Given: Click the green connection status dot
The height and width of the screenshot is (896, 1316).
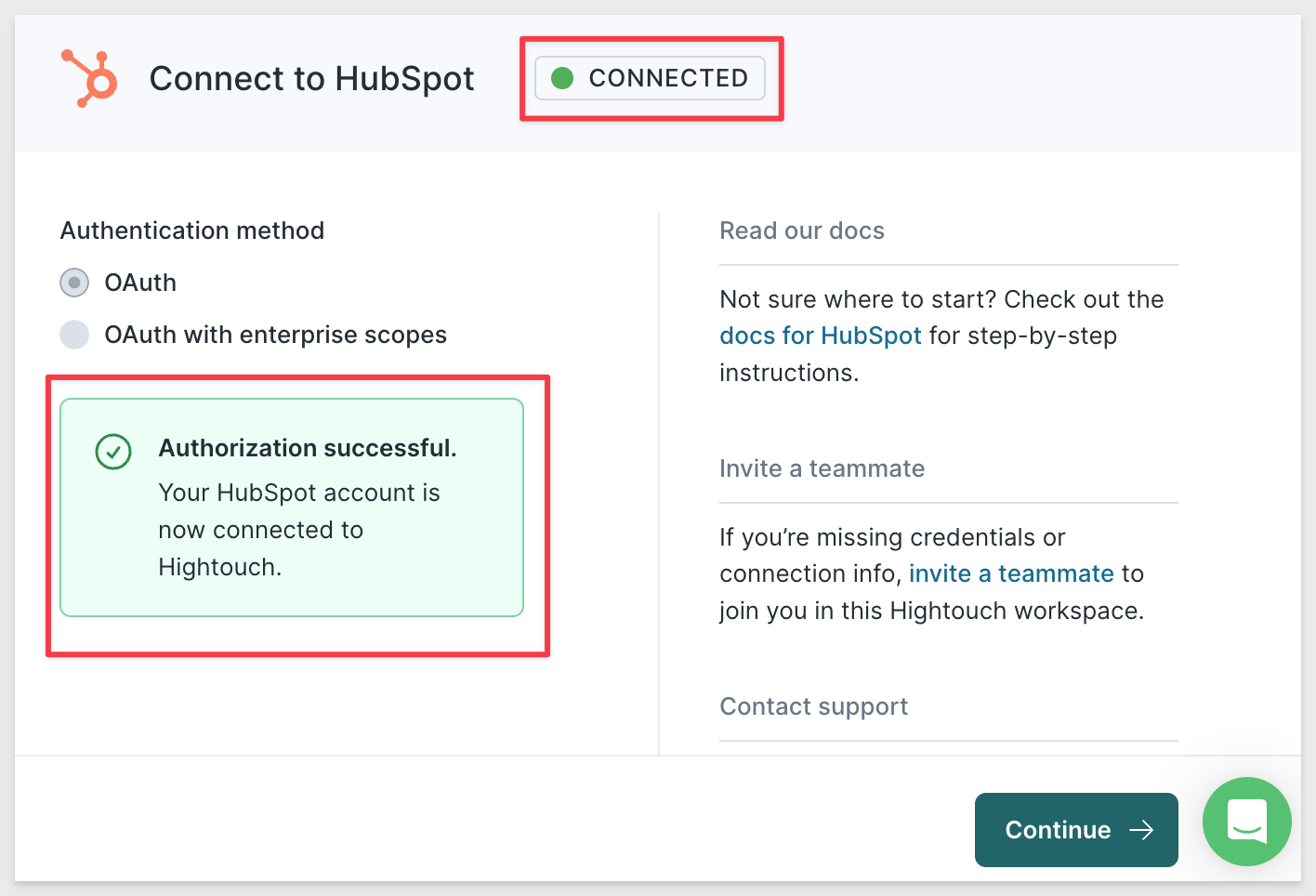Looking at the screenshot, I should (562, 78).
